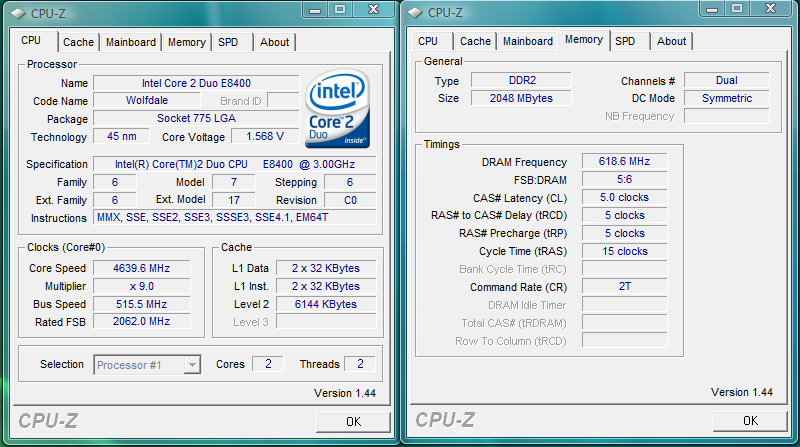Click the Cycle Time (tRAS) value '15 clocks'

(624, 251)
